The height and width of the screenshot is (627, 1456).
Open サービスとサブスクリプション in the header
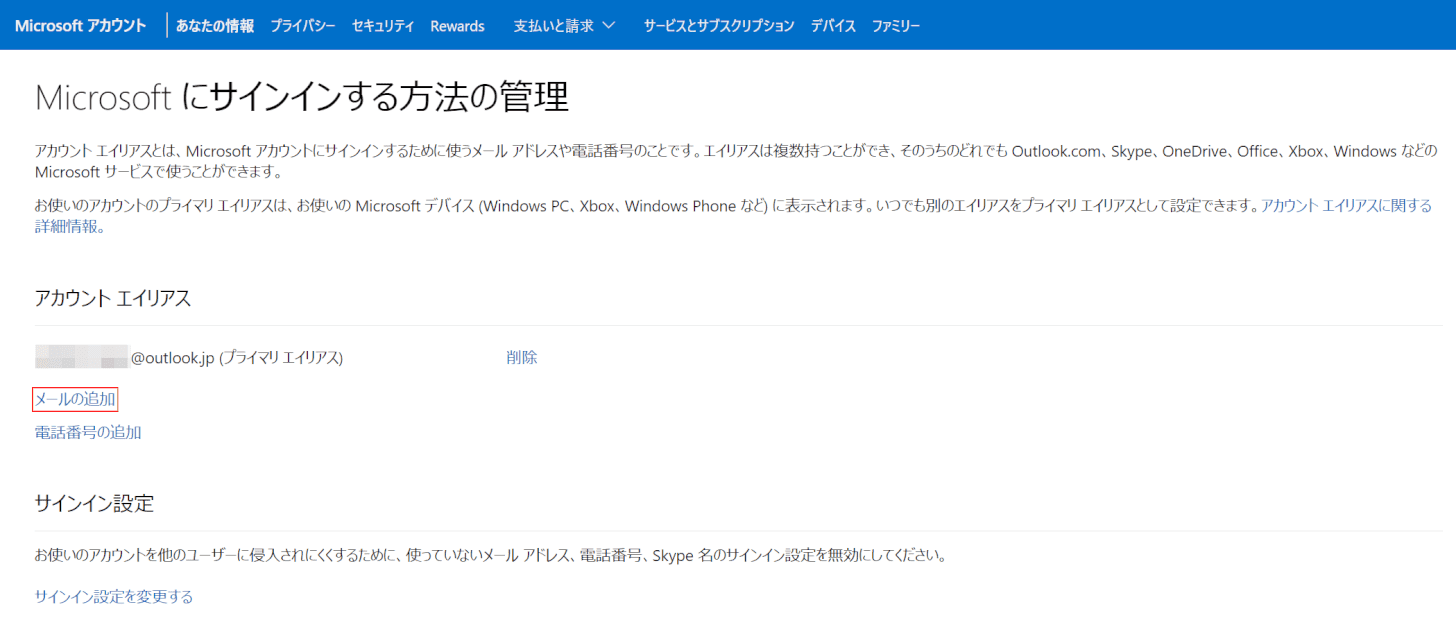click(719, 26)
